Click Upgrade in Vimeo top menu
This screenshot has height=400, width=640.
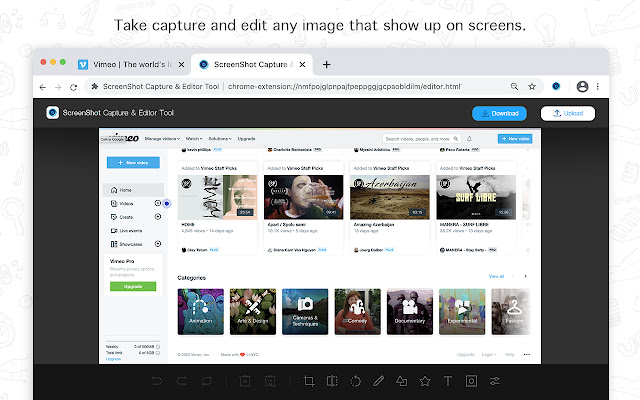(x=247, y=139)
